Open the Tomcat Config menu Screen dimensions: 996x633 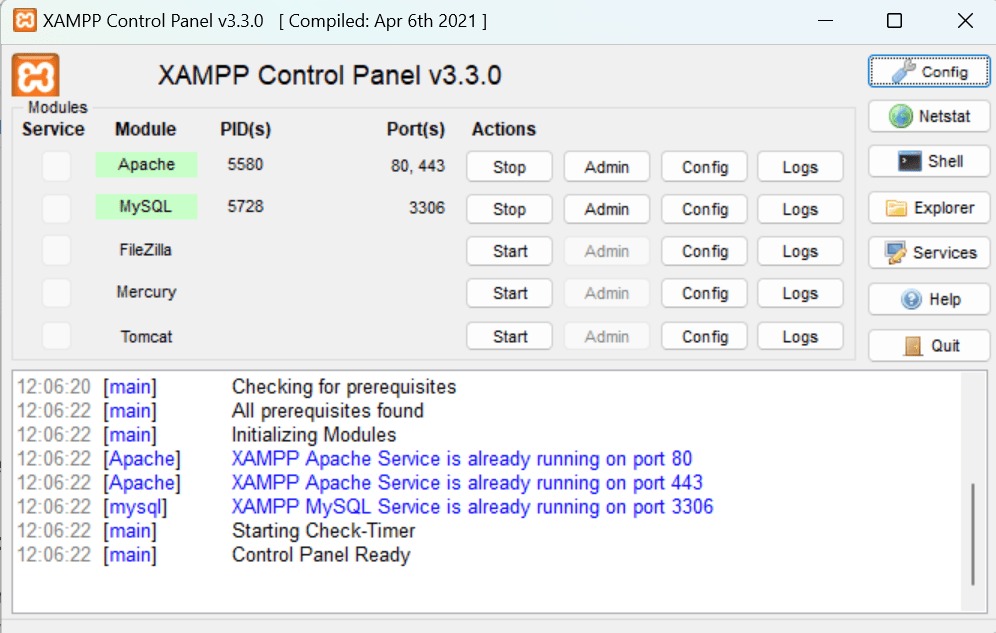tap(704, 336)
